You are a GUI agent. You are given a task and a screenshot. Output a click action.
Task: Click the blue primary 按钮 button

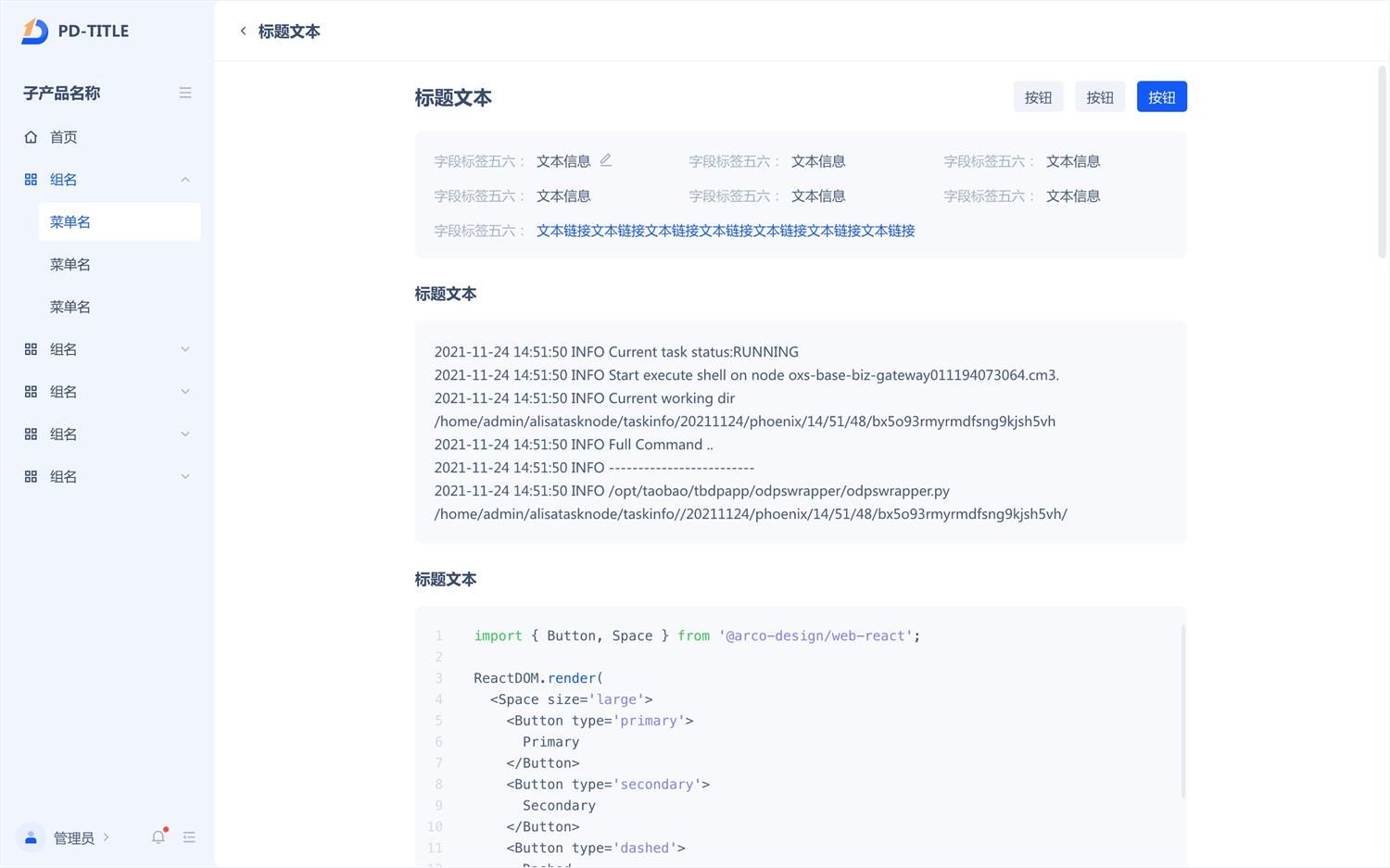coord(1162,97)
